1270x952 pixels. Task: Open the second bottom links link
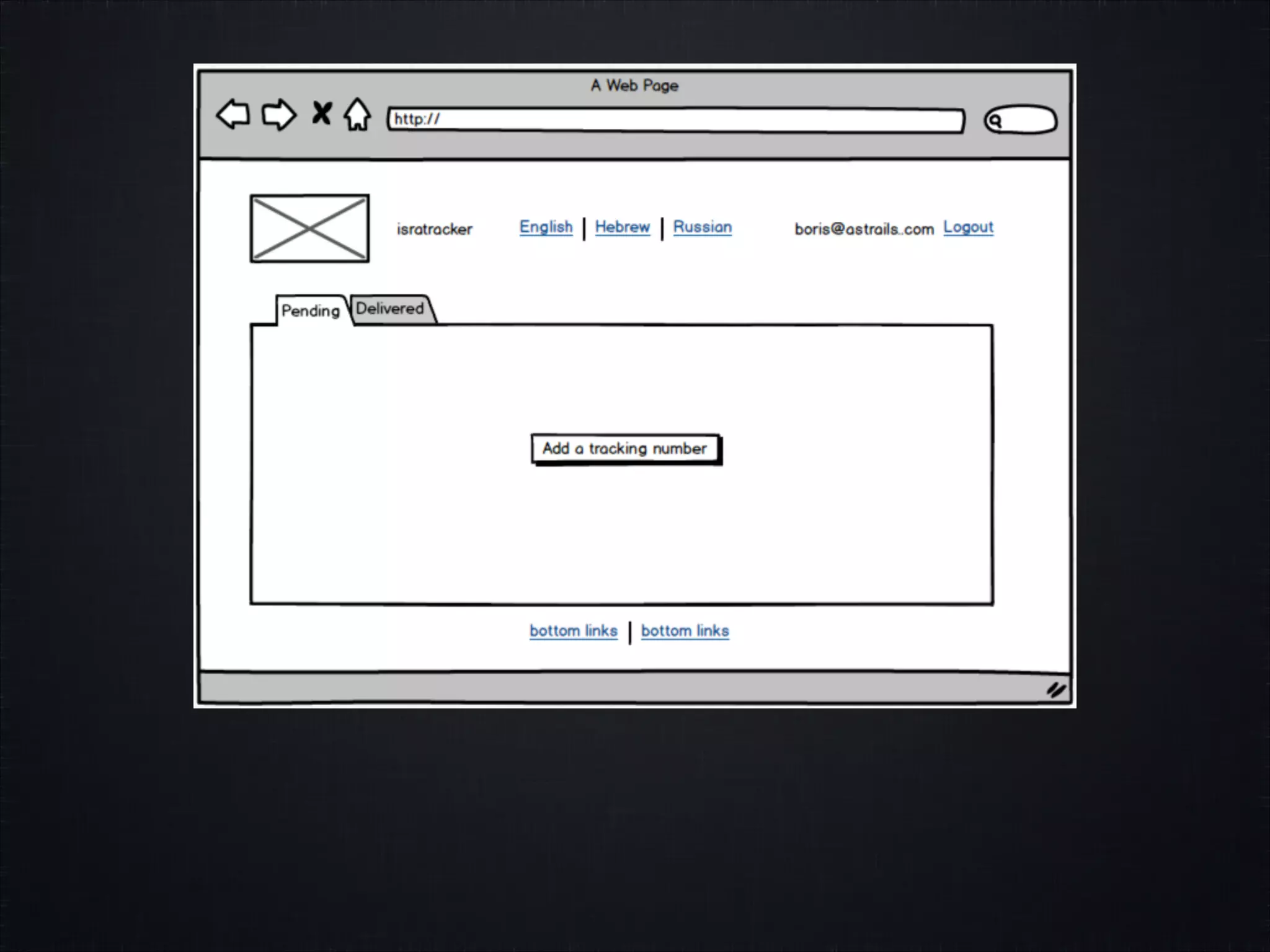coord(685,631)
